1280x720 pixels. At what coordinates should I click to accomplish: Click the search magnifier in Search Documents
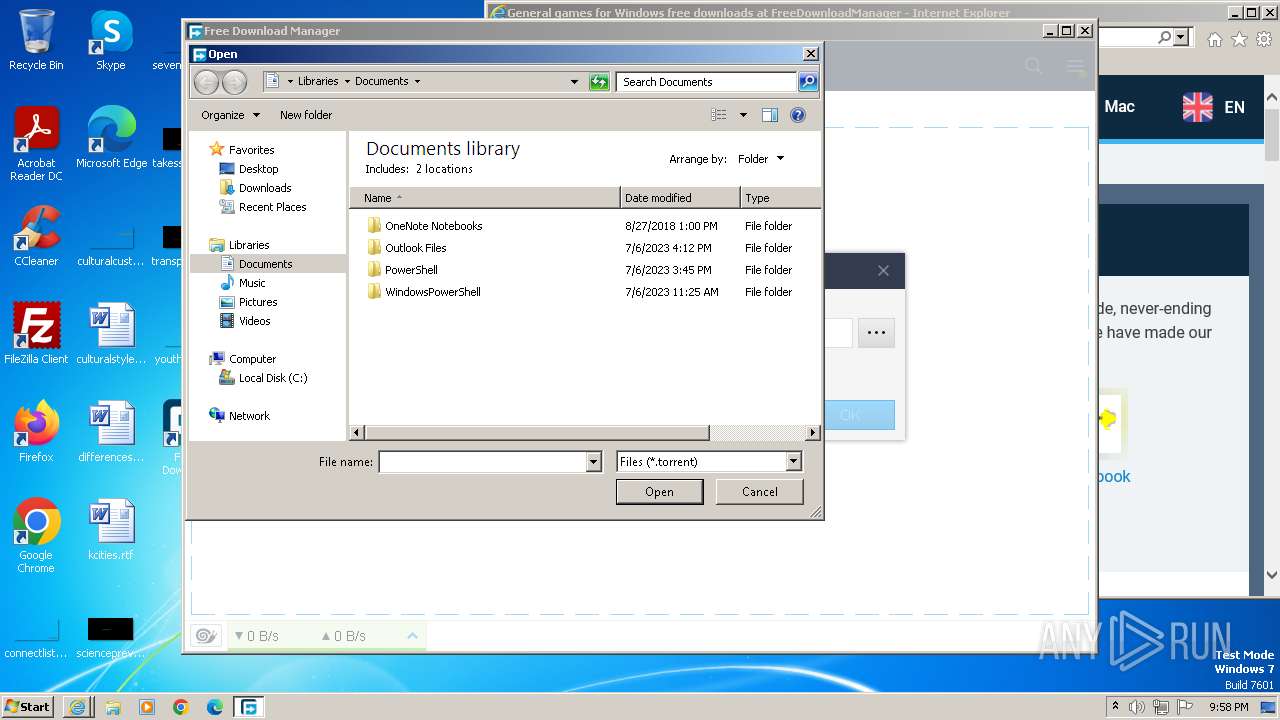tap(808, 82)
